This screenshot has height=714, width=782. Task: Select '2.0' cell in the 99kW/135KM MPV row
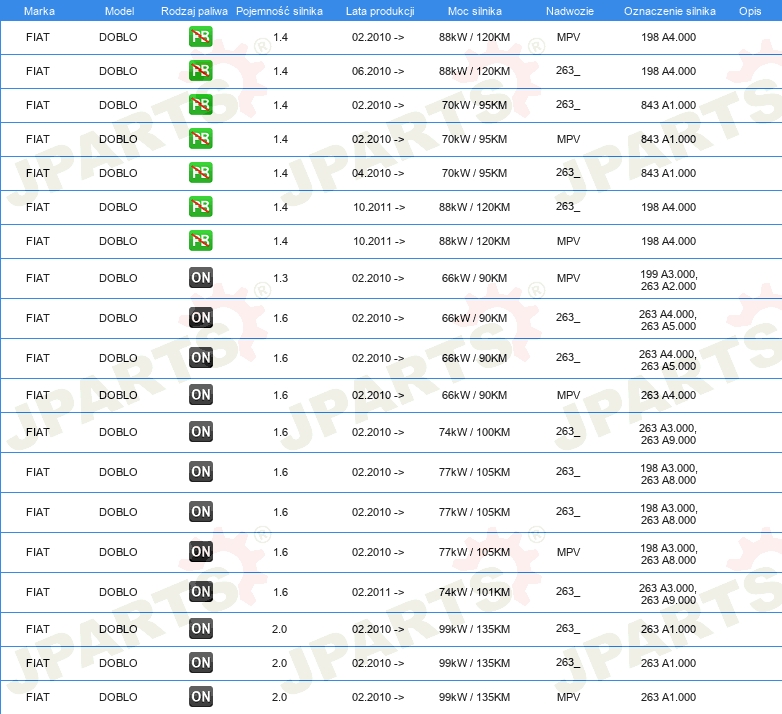point(279,697)
